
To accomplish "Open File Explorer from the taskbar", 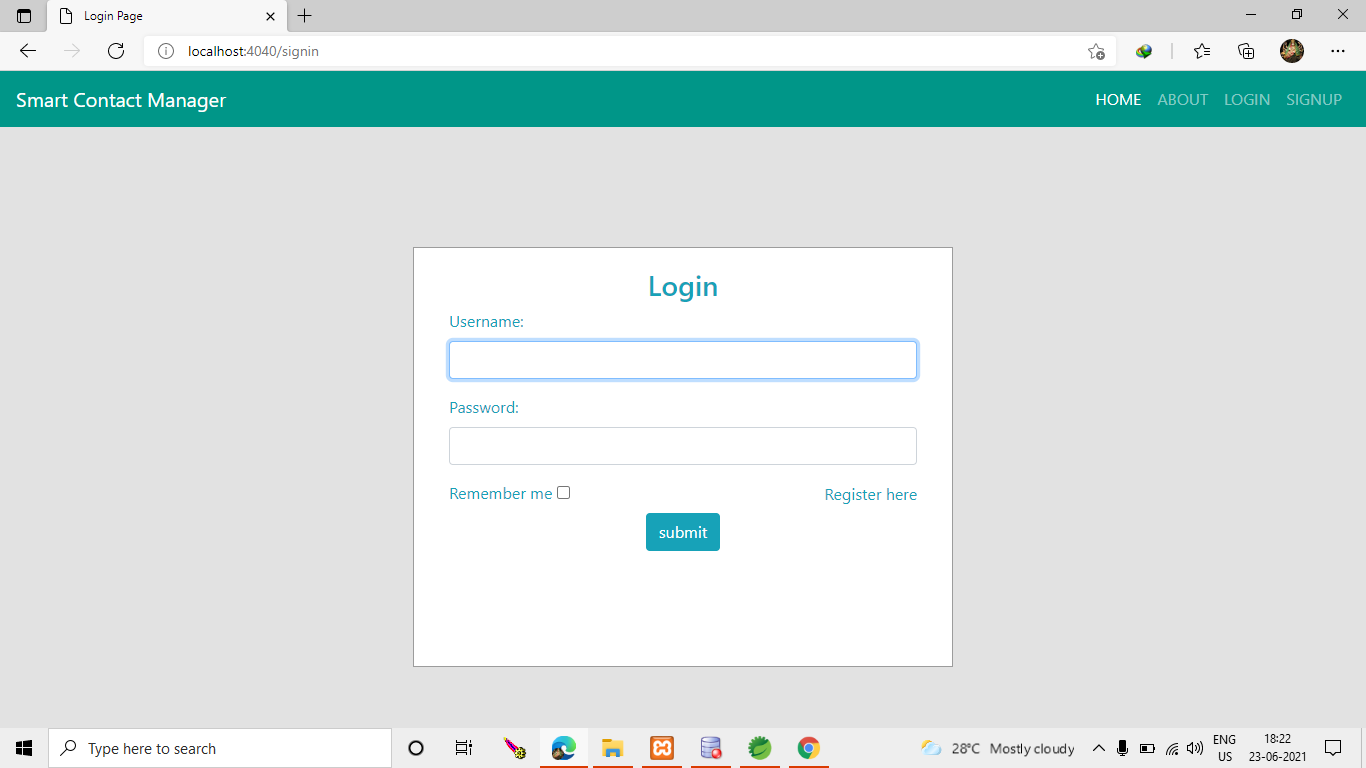I will click(612, 747).
